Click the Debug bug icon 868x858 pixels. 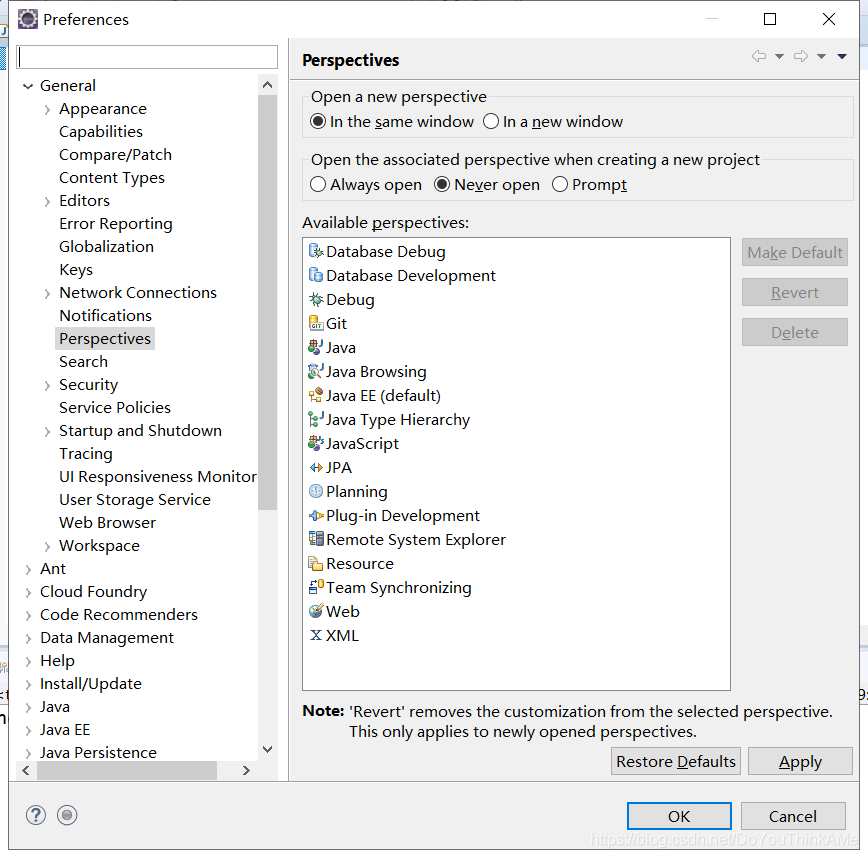(316, 299)
